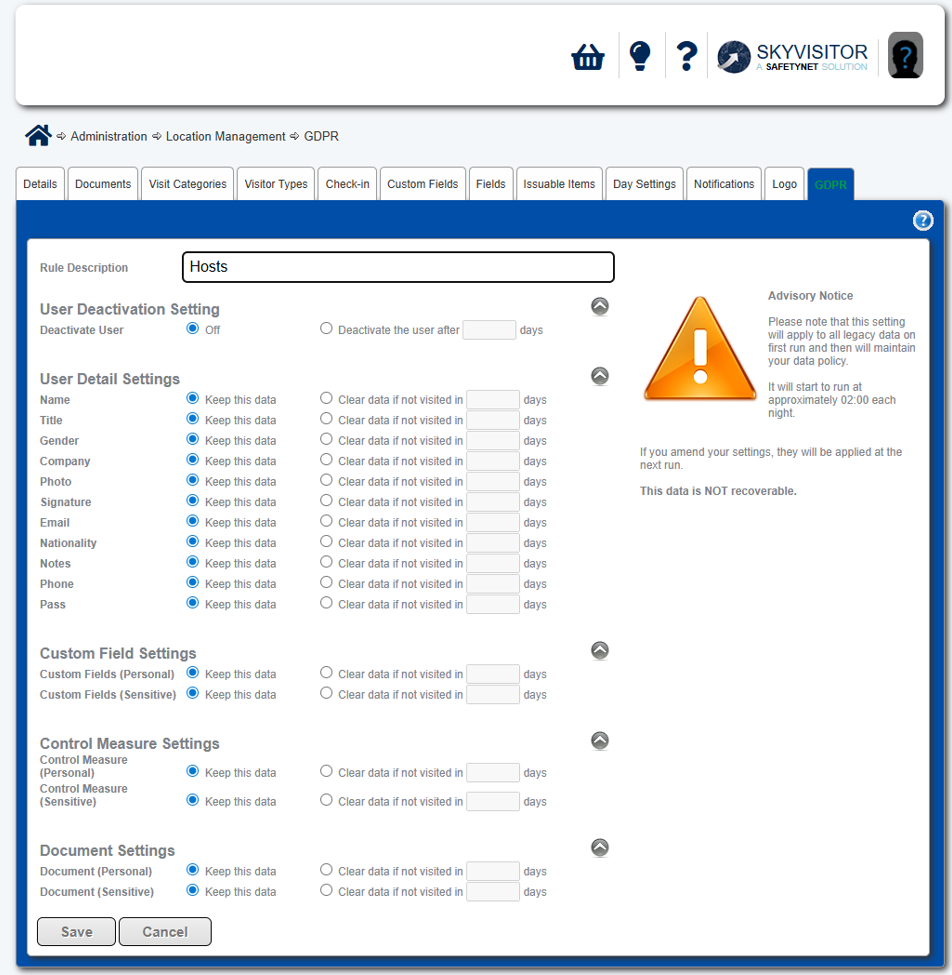Collapse the User Deactivation Setting section
952x975 pixels.
pyautogui.click(x=600, y=307)
